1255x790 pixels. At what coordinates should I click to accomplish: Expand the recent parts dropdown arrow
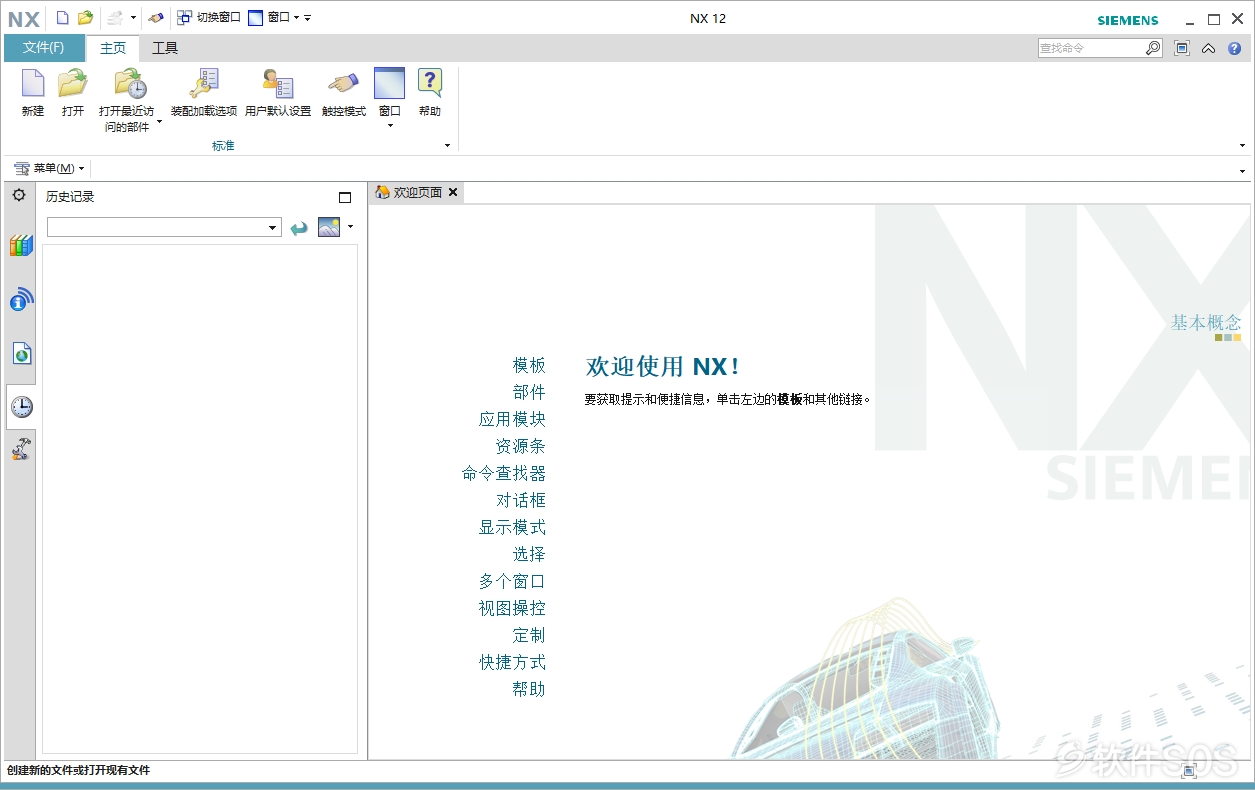[158, 124]
